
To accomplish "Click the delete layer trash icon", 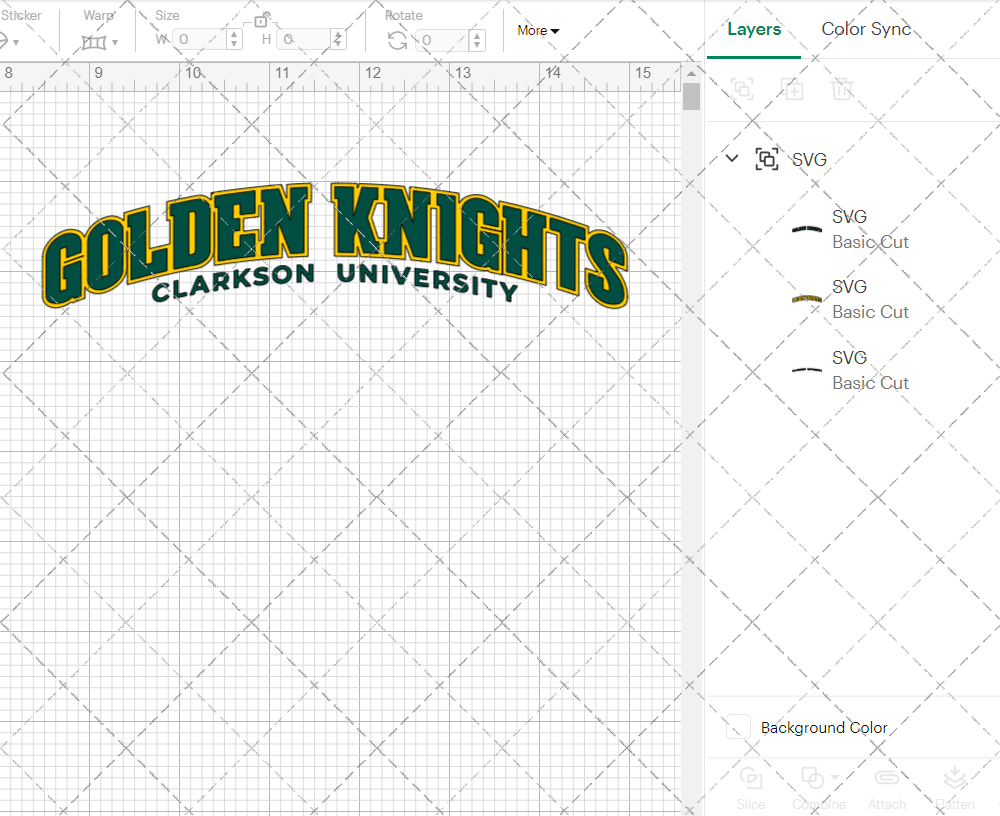I will click(x=842, y=89).
